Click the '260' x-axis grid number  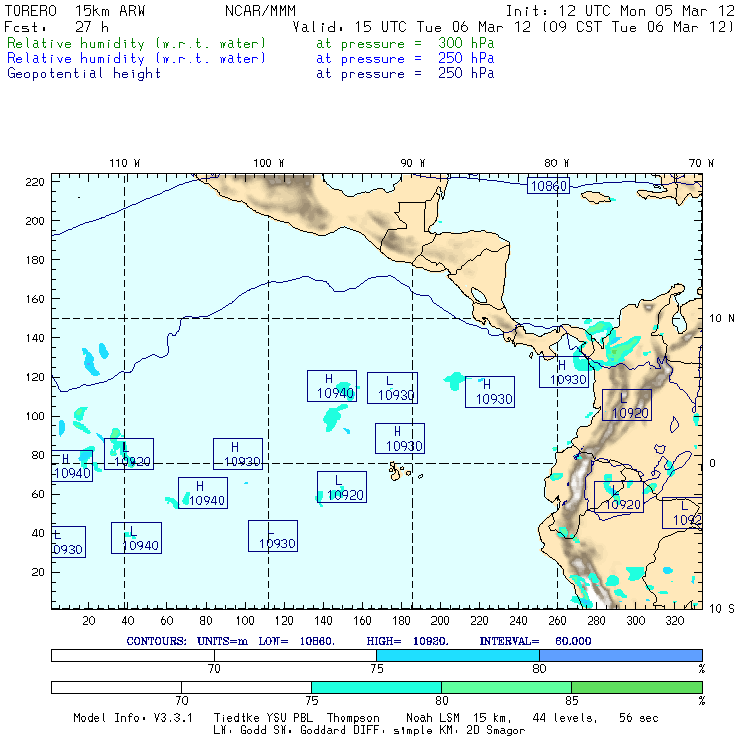(557, 621)
